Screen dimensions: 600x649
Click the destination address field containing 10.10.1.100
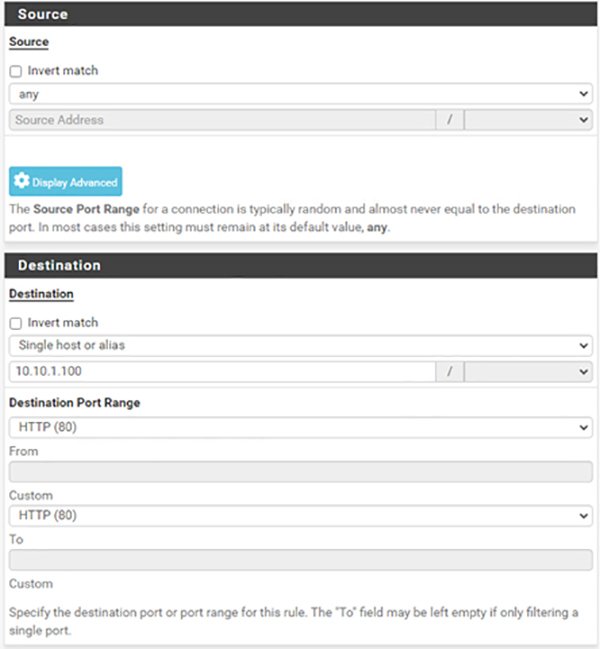click(222, 371)
